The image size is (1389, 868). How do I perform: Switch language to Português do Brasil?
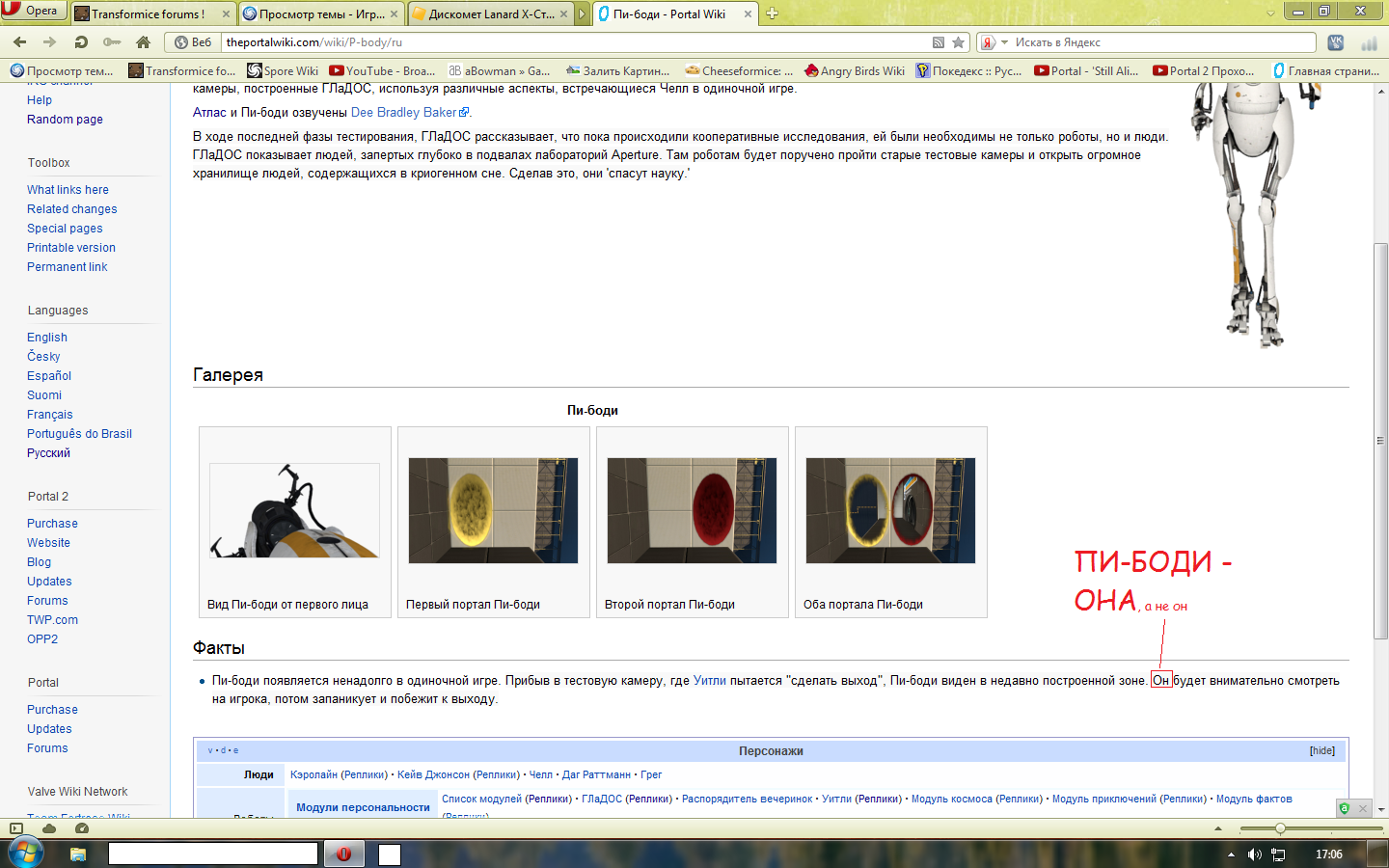coord(80,434)
